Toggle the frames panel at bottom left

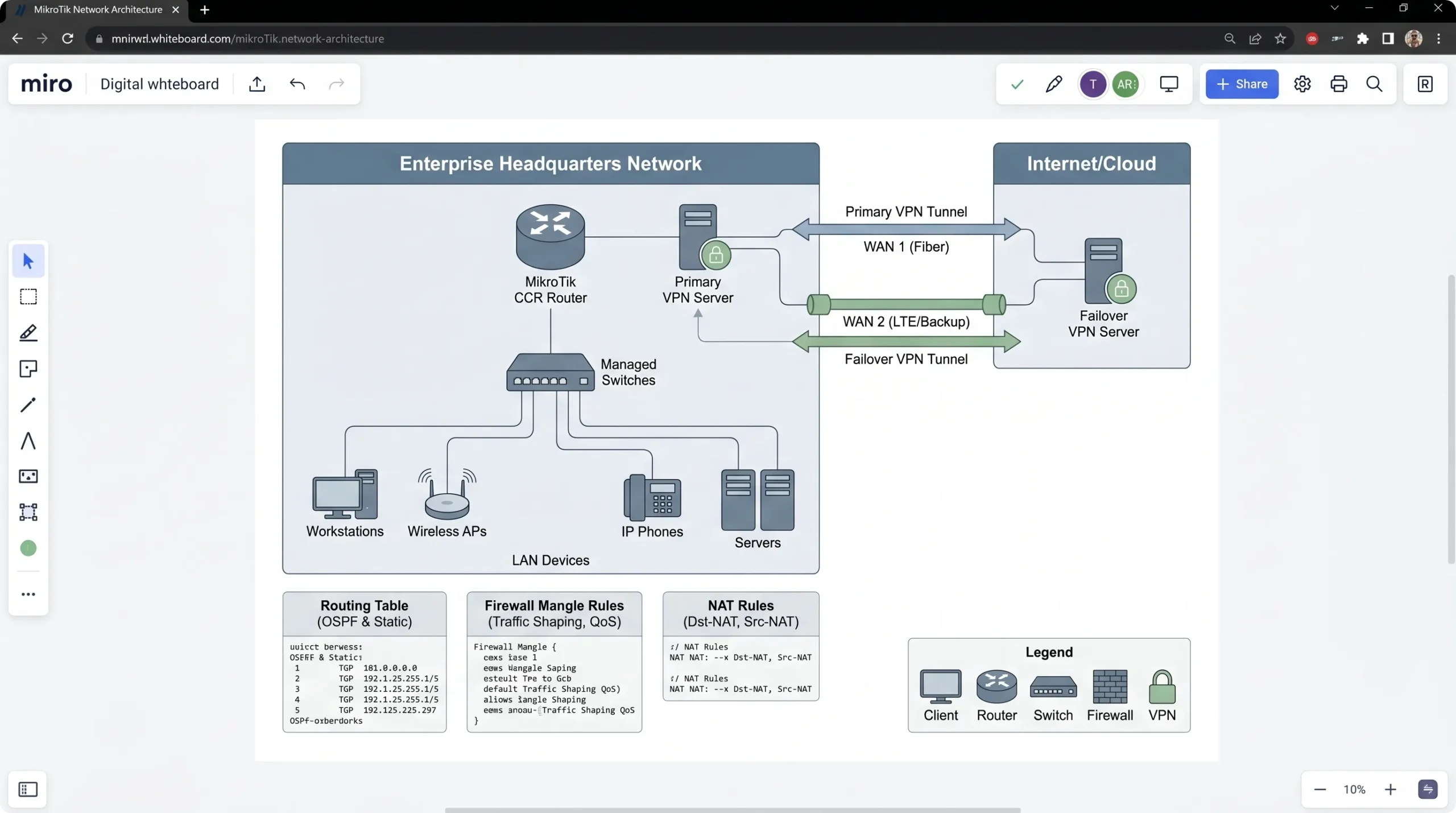28,789
